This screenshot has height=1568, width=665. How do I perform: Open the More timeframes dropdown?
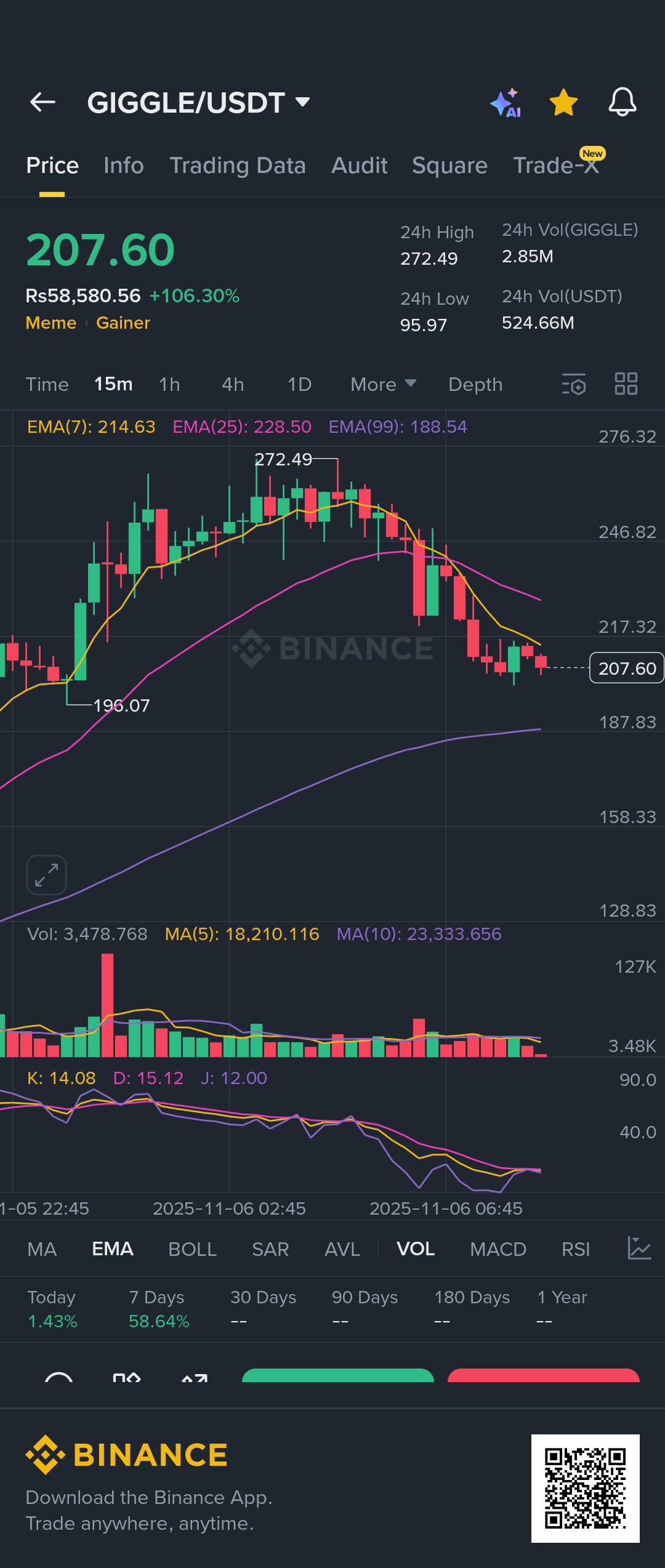pos(383,384)
